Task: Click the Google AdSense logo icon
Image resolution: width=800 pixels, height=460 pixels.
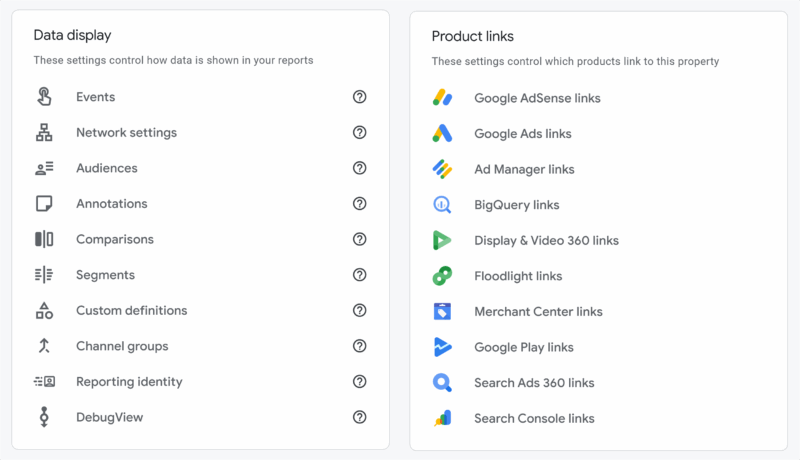Action: (x=442, y=98)
